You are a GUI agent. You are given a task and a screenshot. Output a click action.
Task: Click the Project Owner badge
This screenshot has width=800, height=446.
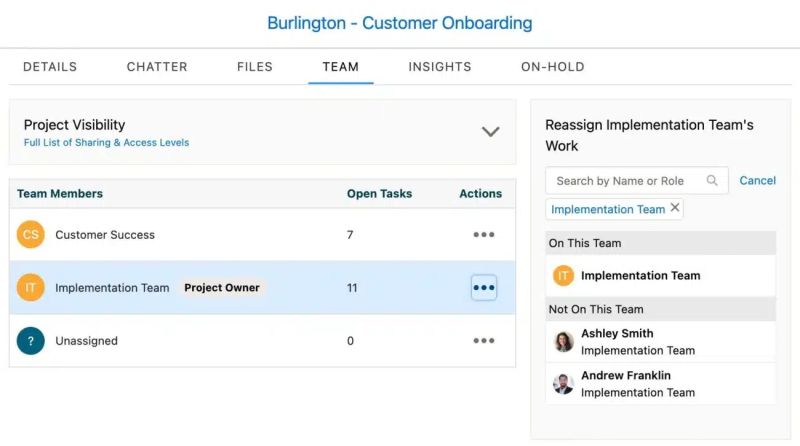tap(222, 287)
